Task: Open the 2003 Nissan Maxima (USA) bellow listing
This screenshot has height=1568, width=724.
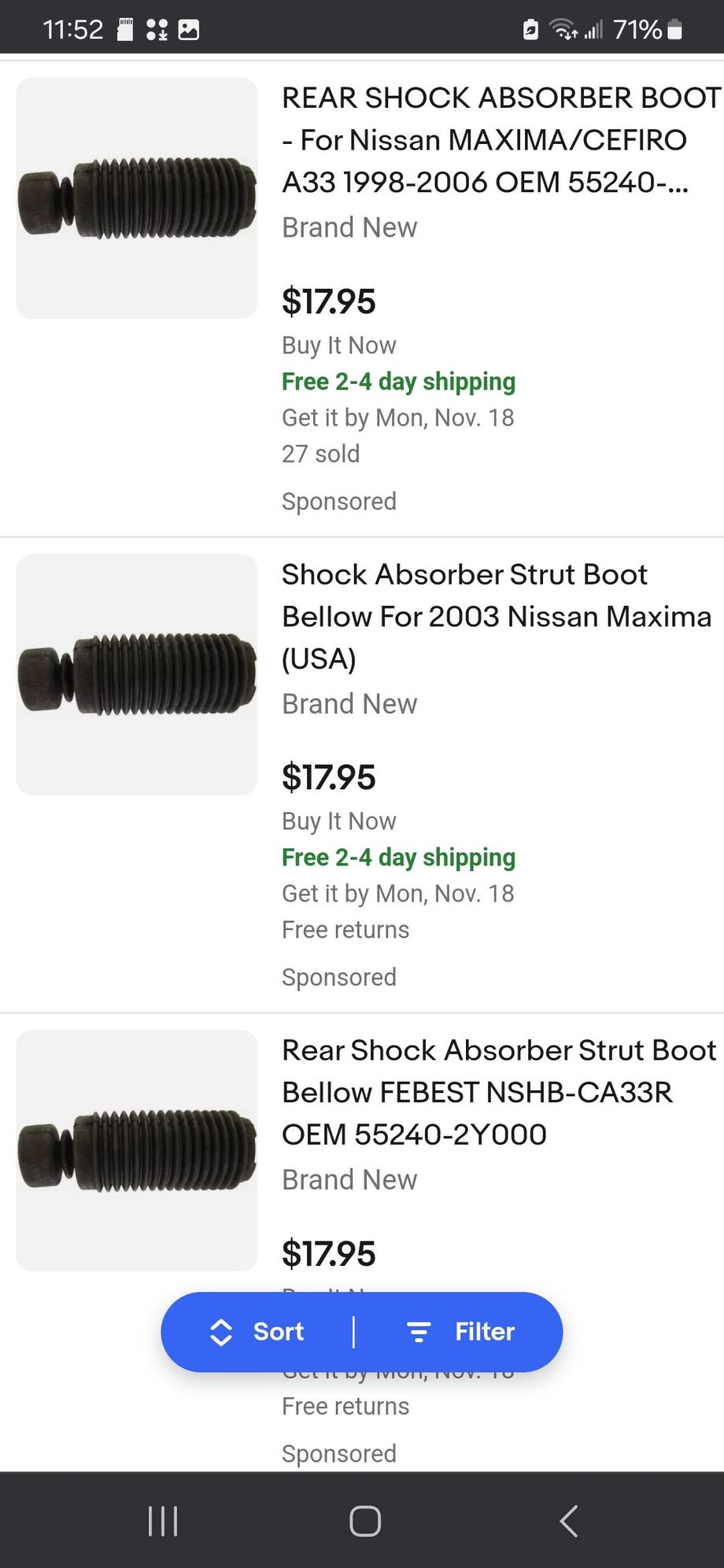Action: (496, 616)
